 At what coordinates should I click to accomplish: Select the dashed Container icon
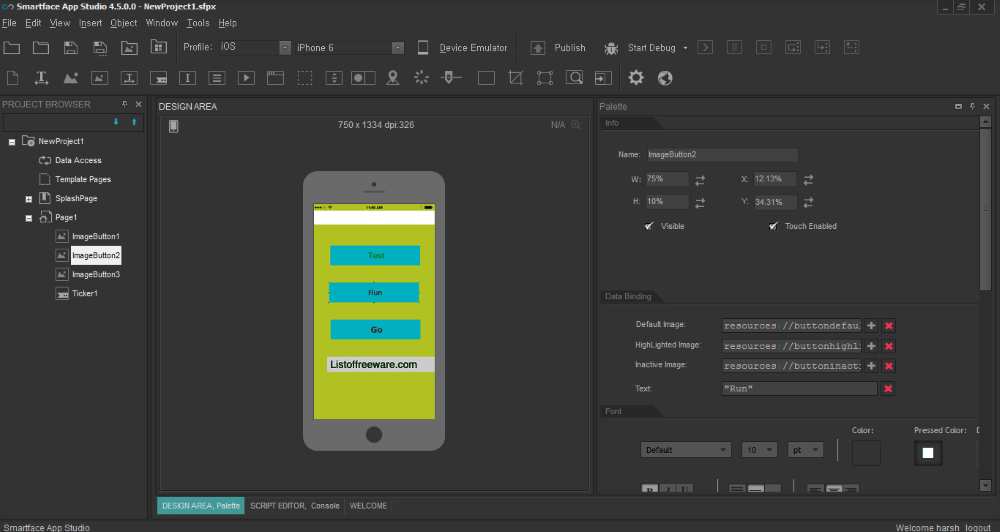click(x=305, y=78)
